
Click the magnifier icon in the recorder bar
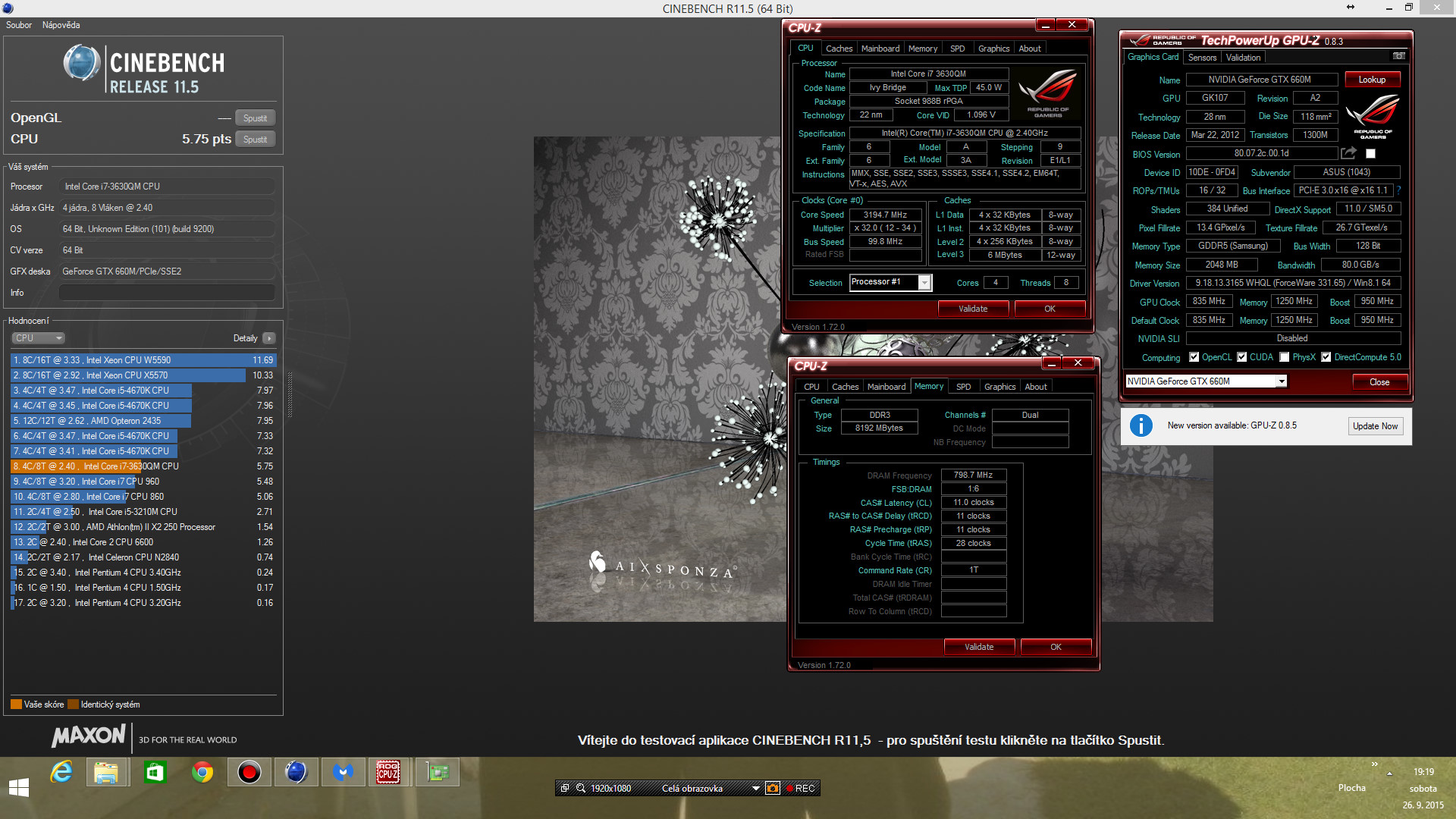click(x=581, y=789)
